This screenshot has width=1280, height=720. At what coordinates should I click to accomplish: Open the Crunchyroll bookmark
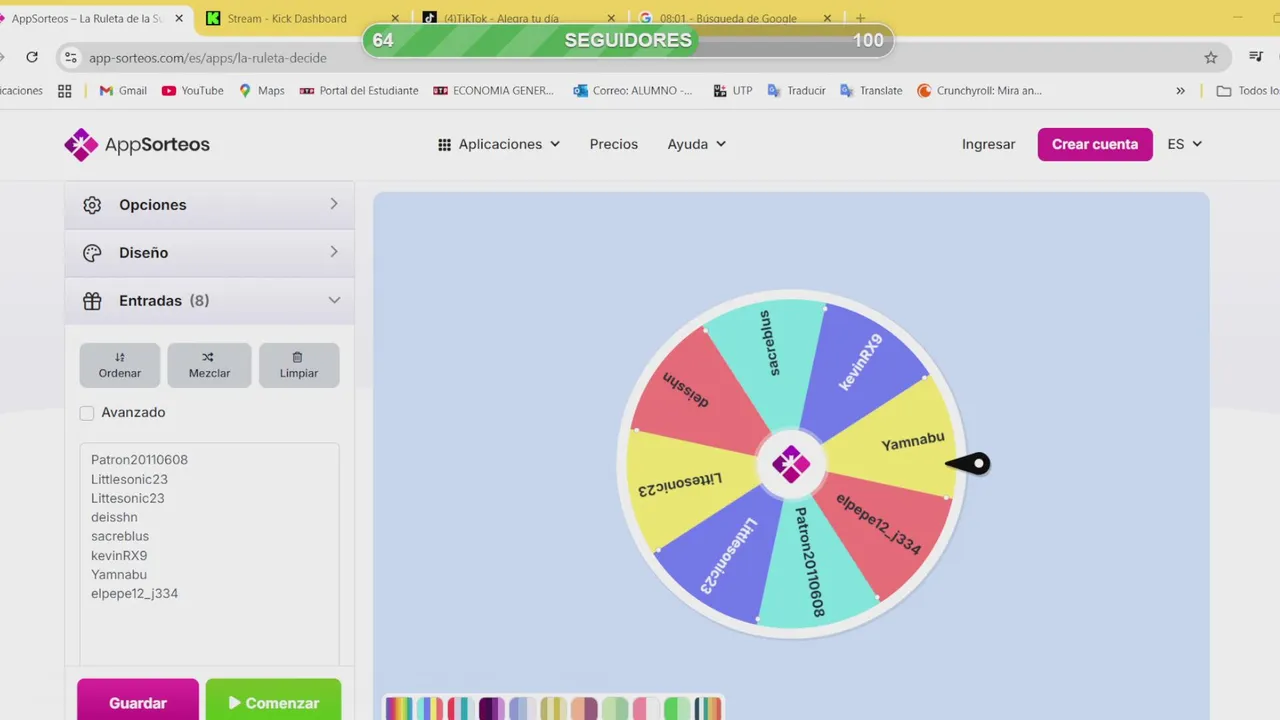tap(979, 90)
